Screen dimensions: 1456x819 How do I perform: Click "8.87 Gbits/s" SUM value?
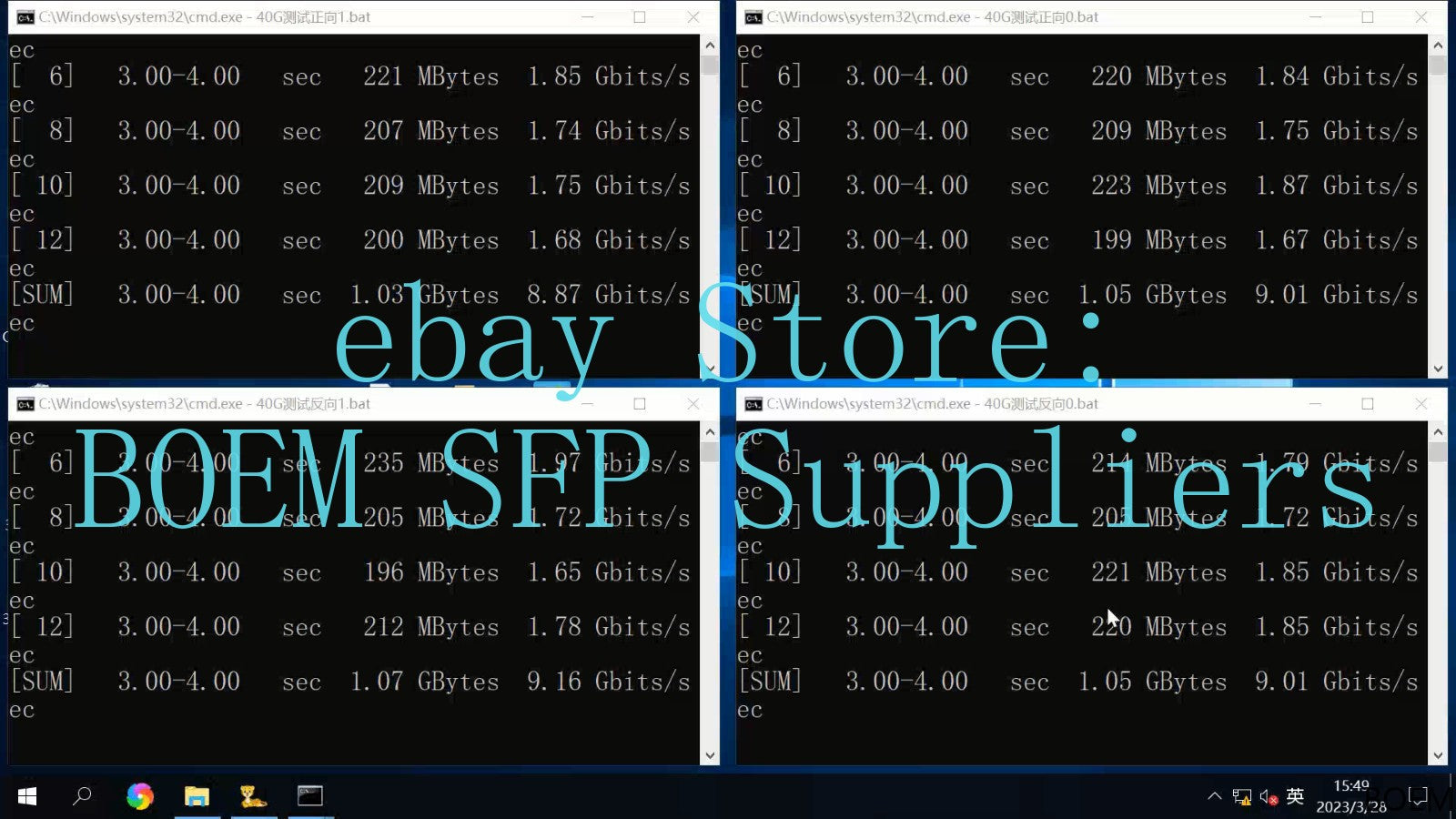tap(608, 295)
